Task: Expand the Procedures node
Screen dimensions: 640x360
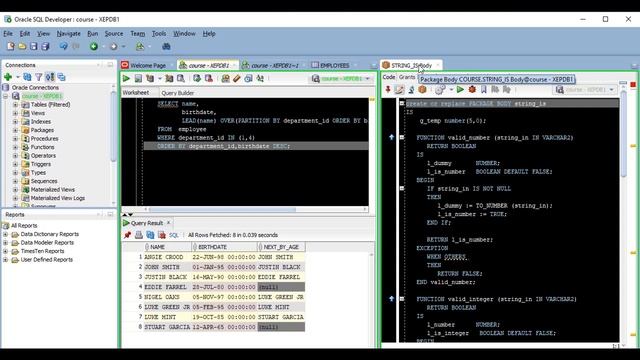Action: click(x=15, y=139)
